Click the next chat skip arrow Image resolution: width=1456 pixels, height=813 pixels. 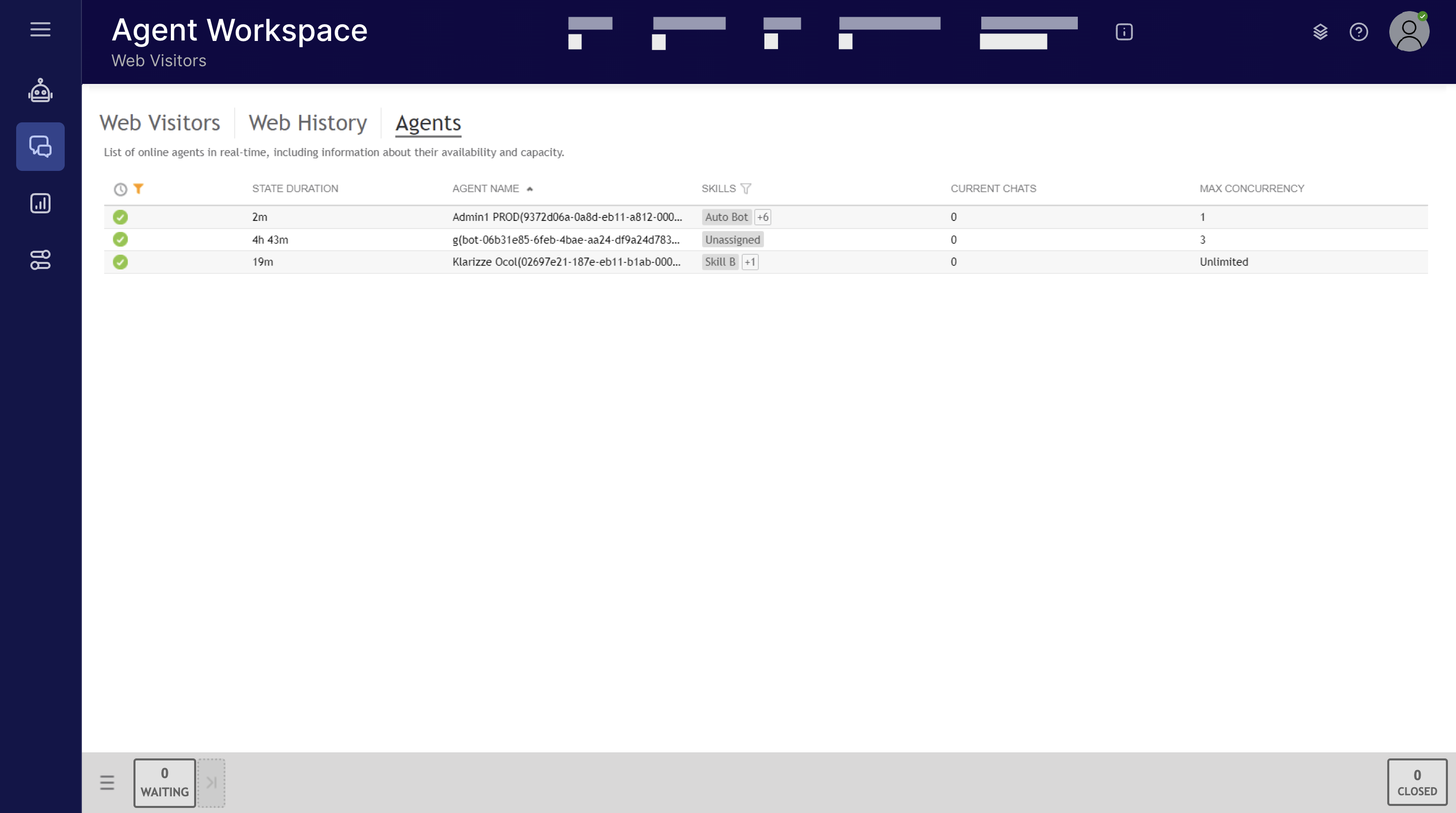(x=211, y=783)
